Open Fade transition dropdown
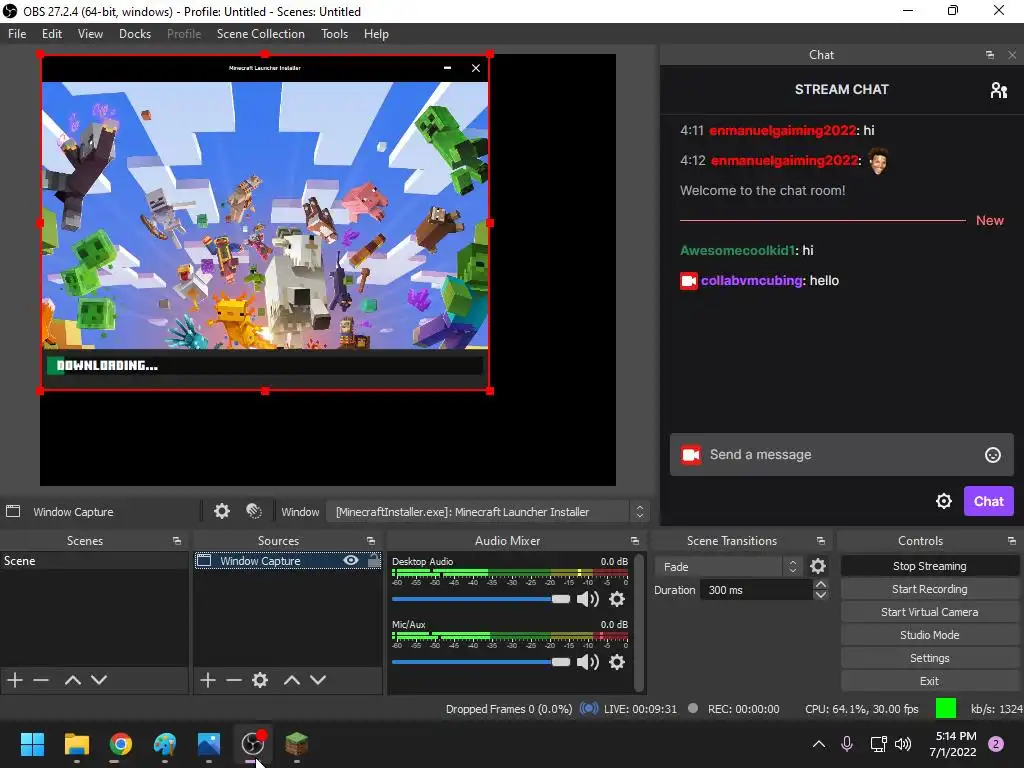Image resolution: width=1024 pixels, height=768 pixels. [x=729, y=566]
